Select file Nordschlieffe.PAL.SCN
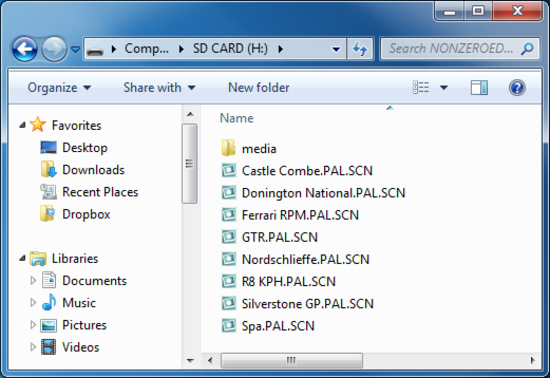Viewport: 550px width, 378px height. (x=306, y=259)
